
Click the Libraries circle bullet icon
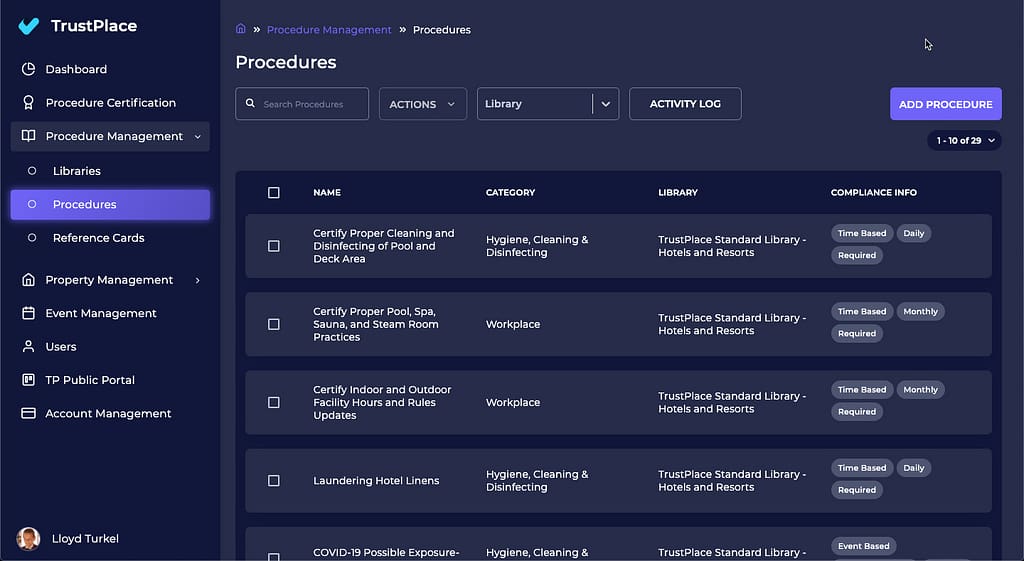pos(31,171)
